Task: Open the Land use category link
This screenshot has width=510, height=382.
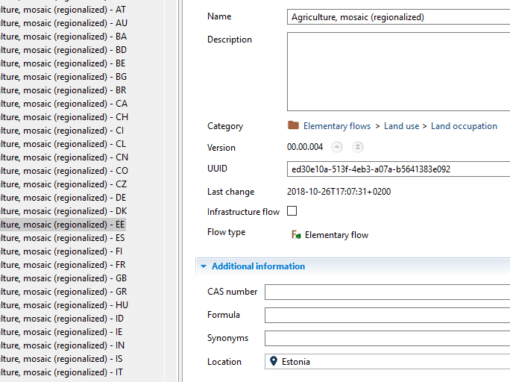Action: coord(401,126)
